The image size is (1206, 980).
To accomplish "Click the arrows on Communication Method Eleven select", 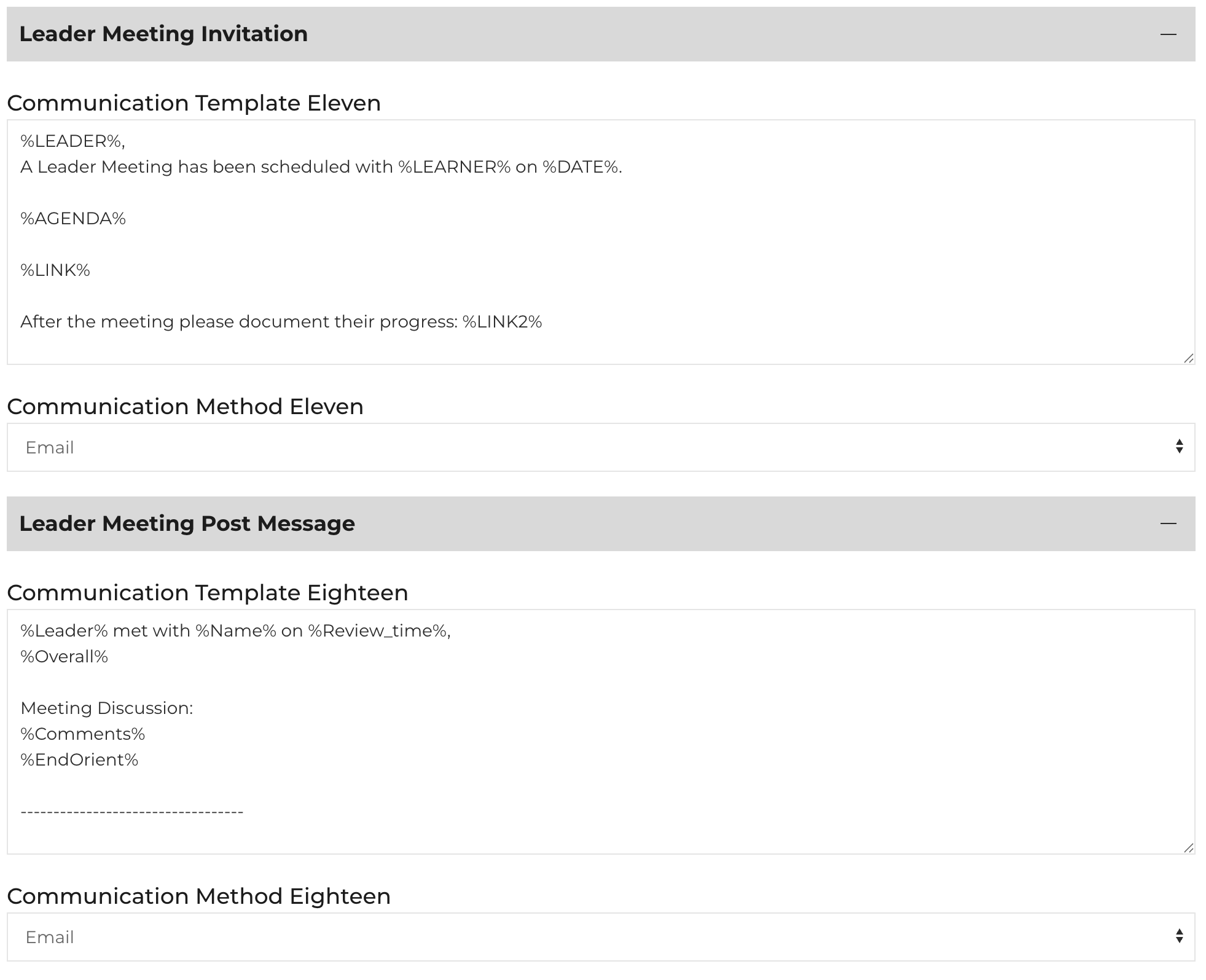I will click(1179, 447).
